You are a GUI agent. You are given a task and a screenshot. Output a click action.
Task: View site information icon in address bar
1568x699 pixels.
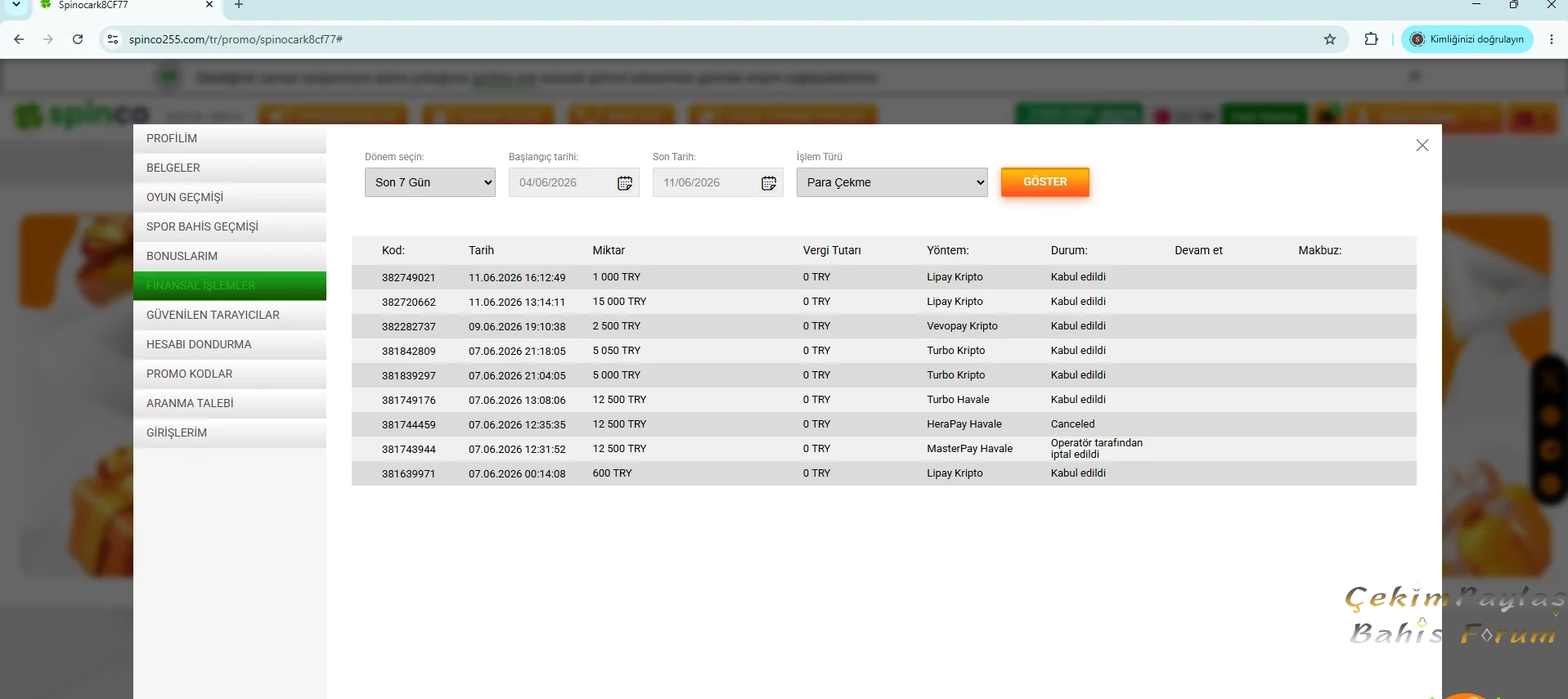click(x=113, y=39)
